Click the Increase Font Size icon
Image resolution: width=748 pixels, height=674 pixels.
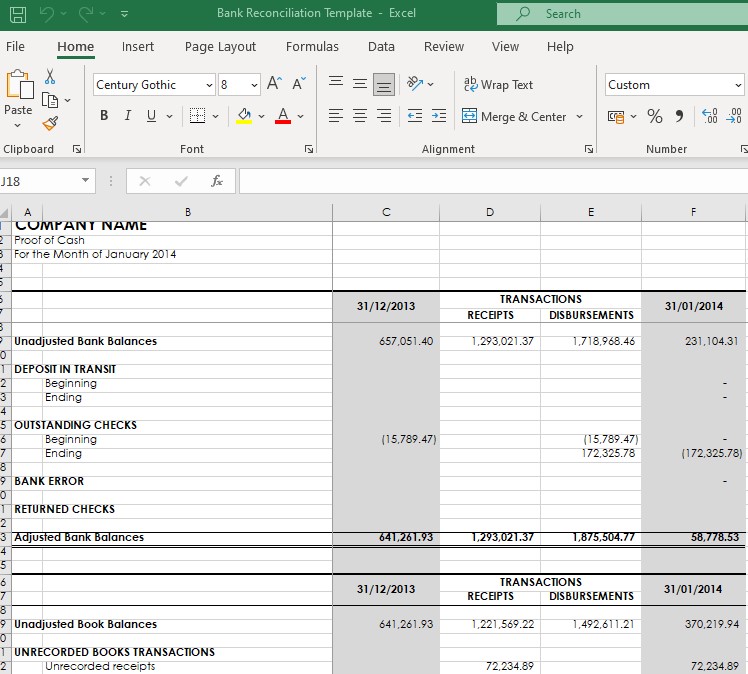click(x=273, y=85)
